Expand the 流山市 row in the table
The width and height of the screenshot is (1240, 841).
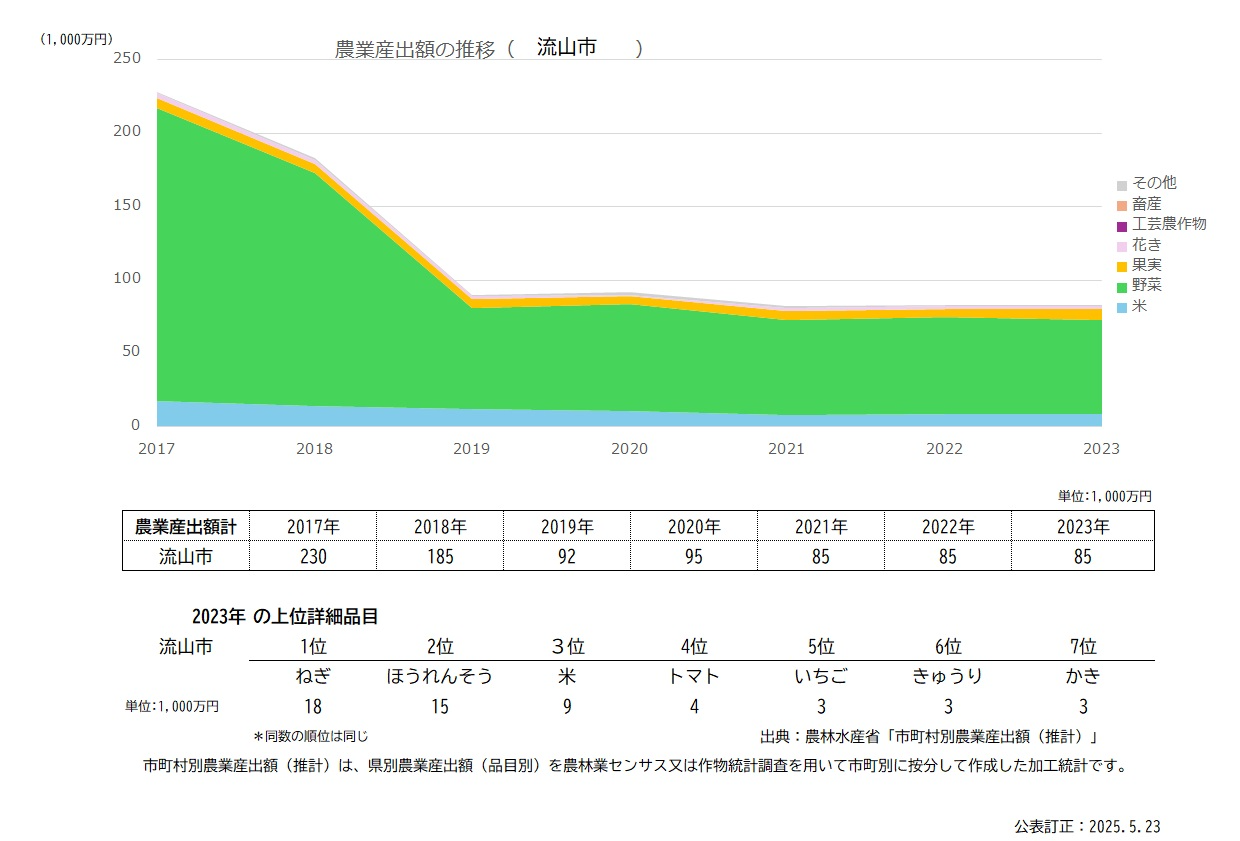[x=185, y=556]
